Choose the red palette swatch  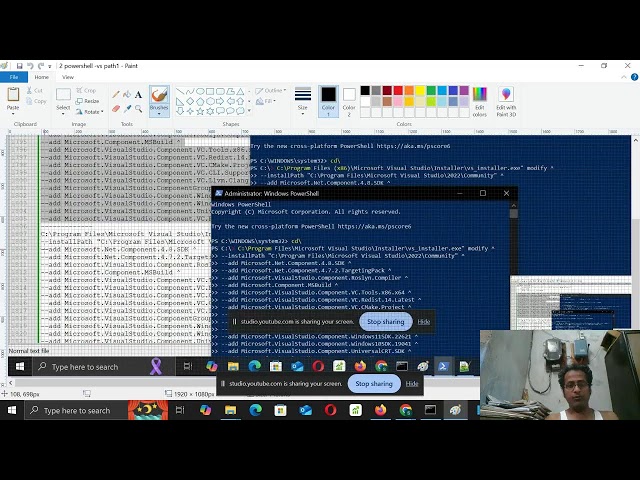pos(398,91)
